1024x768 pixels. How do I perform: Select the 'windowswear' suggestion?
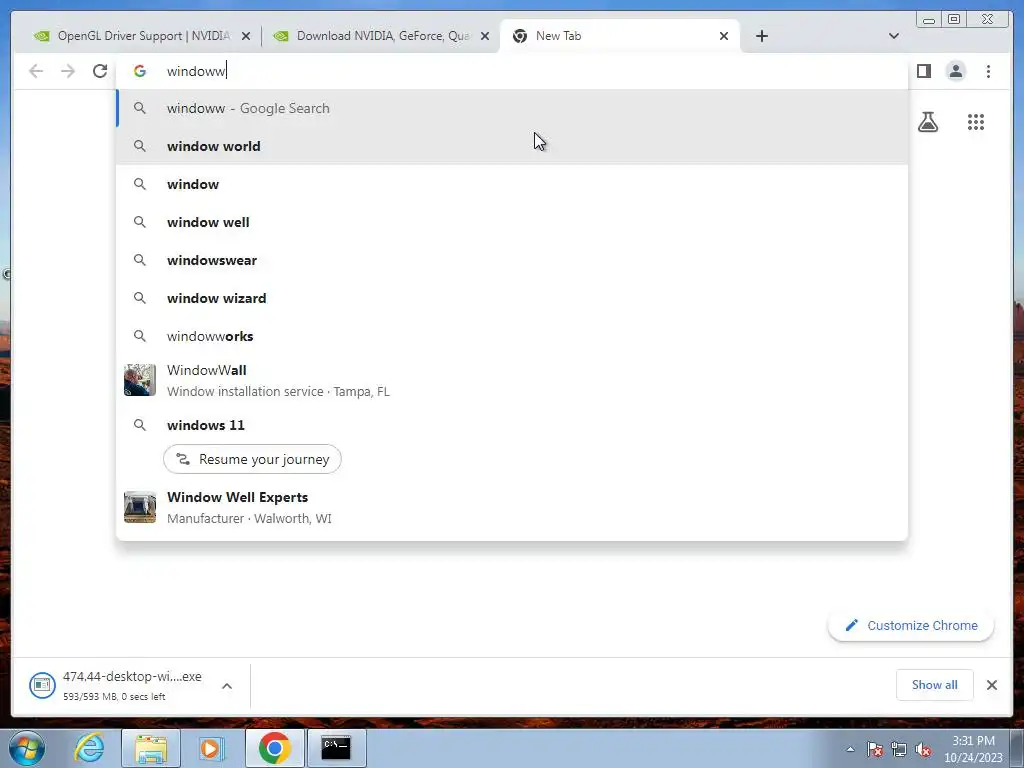[x=511, y=260]
